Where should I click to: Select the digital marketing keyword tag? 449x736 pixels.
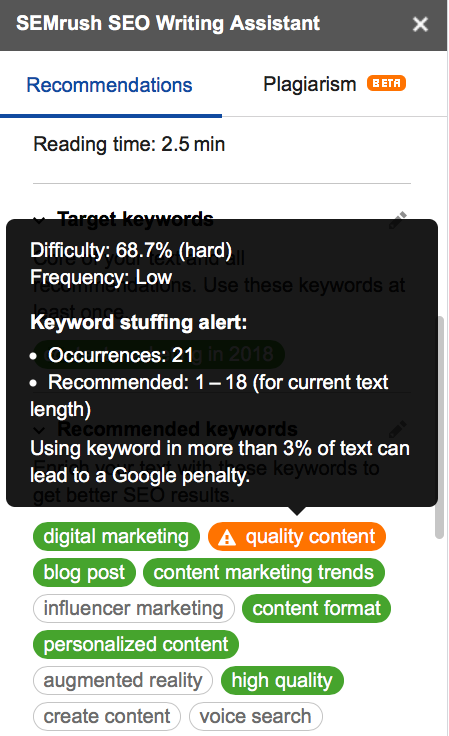point(116,537)
